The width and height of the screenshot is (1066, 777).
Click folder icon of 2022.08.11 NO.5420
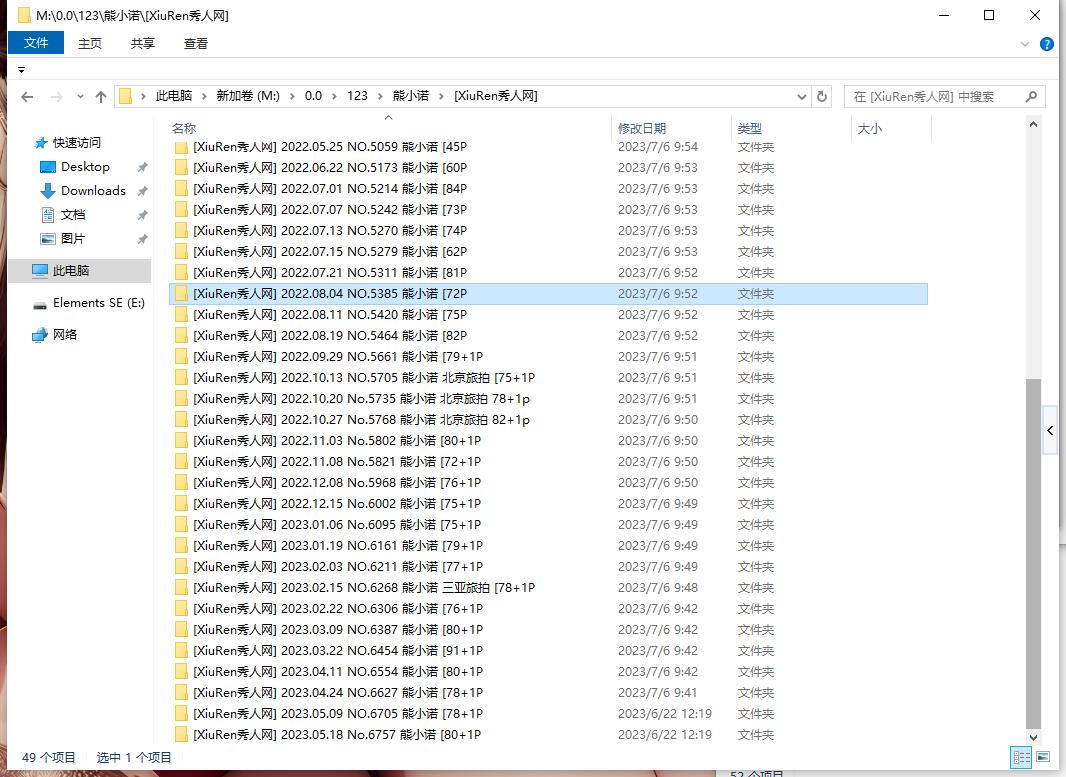click(181, 315)
